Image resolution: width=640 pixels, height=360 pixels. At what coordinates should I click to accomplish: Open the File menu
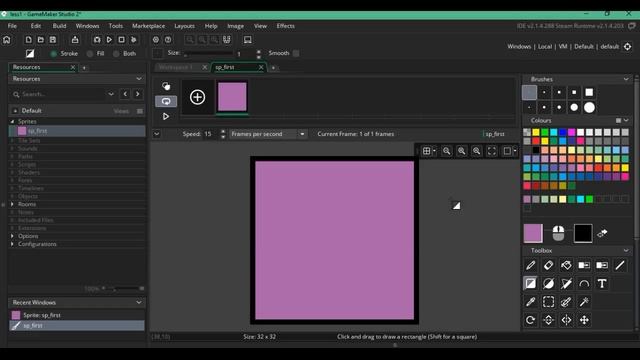[x=12, y=26]
